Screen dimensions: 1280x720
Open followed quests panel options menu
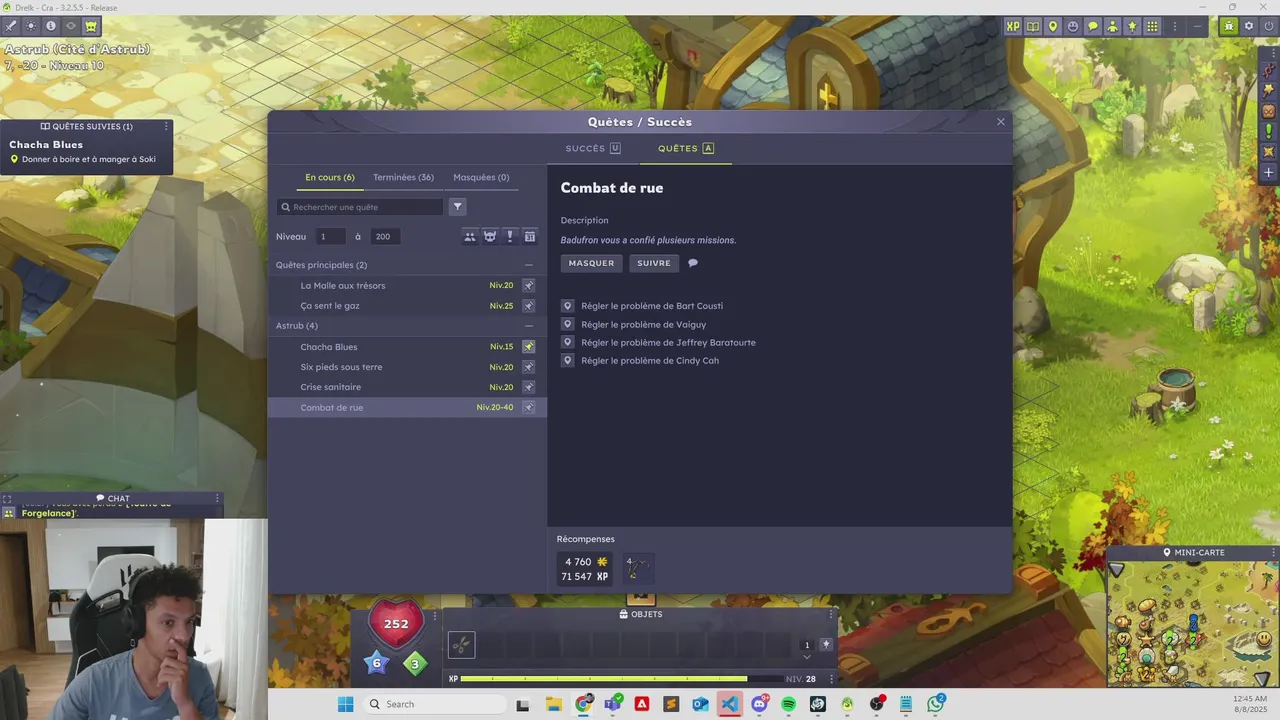pos(165,126)
